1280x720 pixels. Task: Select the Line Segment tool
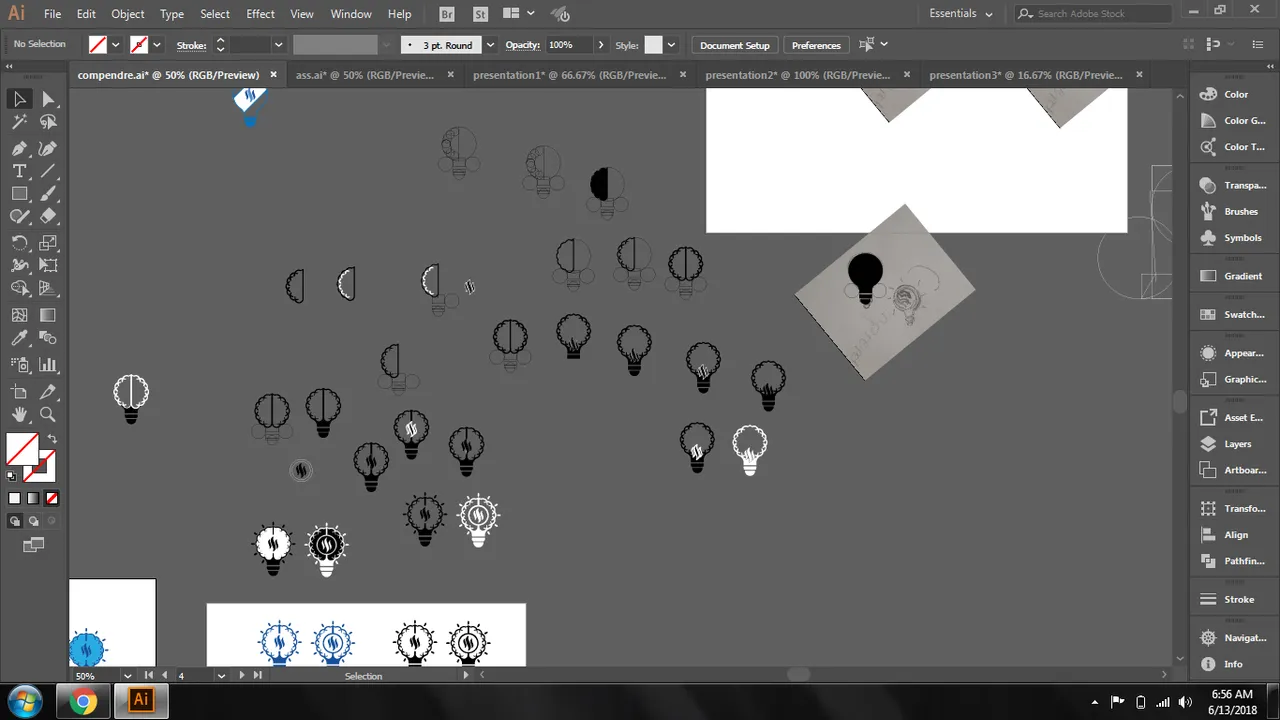point(48,171)
